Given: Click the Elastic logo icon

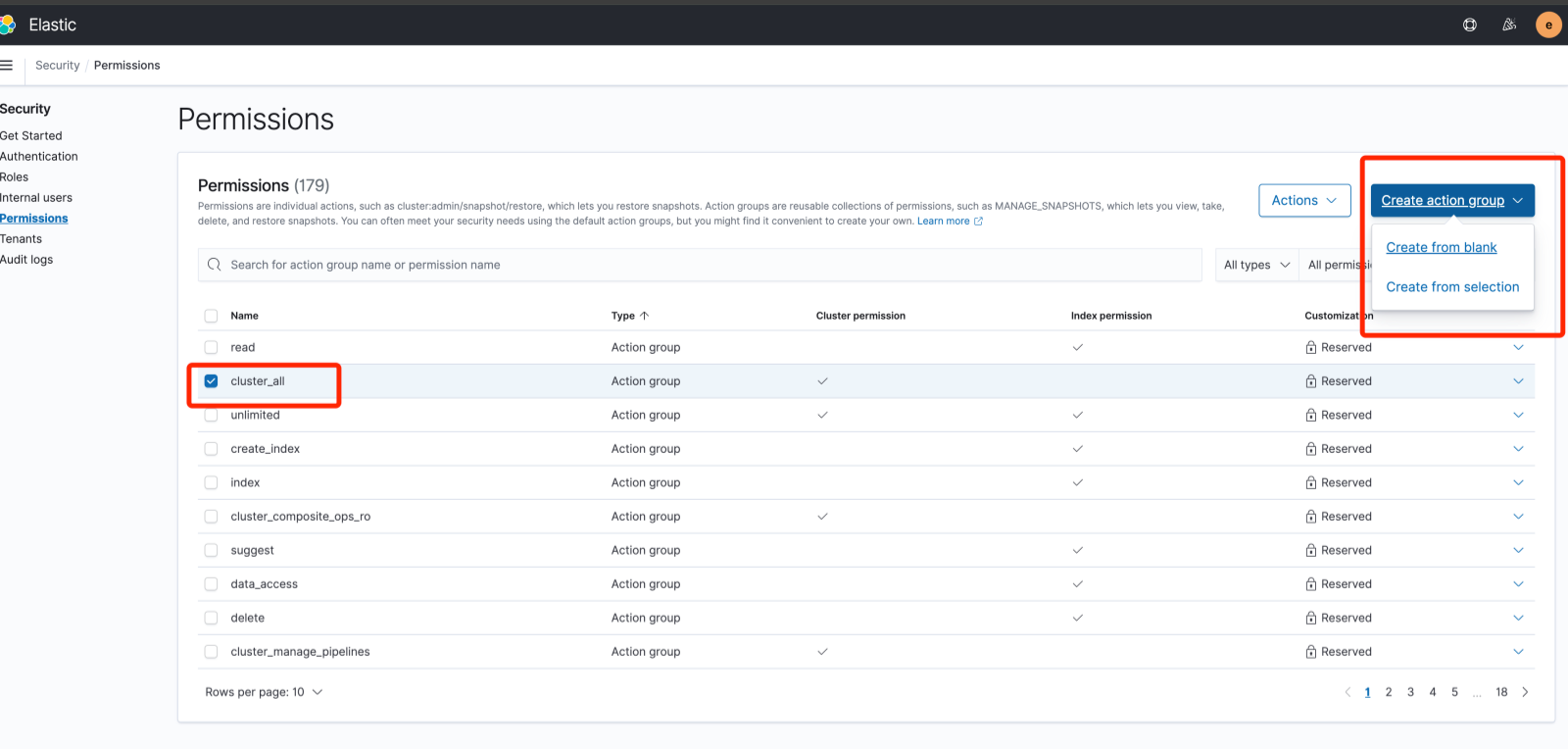Looking at the screenshot, I should (x=7, y=25).
